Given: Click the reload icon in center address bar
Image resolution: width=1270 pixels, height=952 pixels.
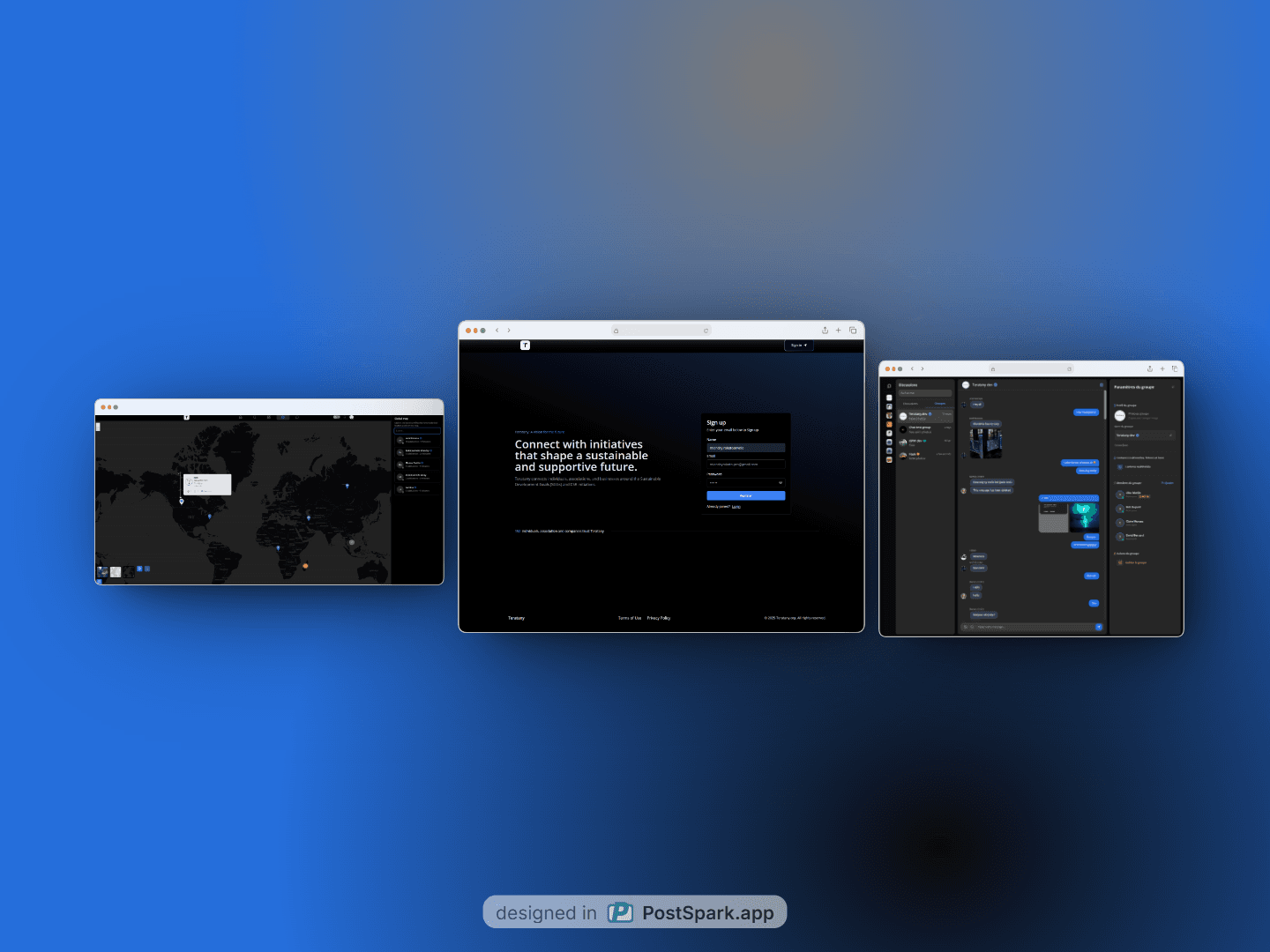Looking at the screenshot, I should pos(706,331).
